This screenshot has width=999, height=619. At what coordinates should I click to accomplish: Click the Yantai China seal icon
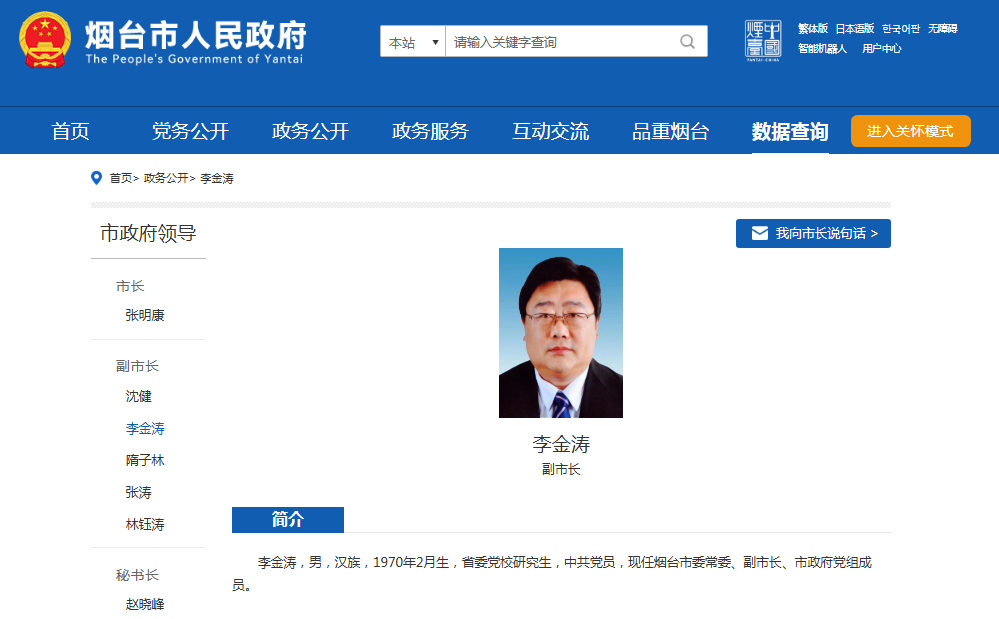tap(763, 40)
